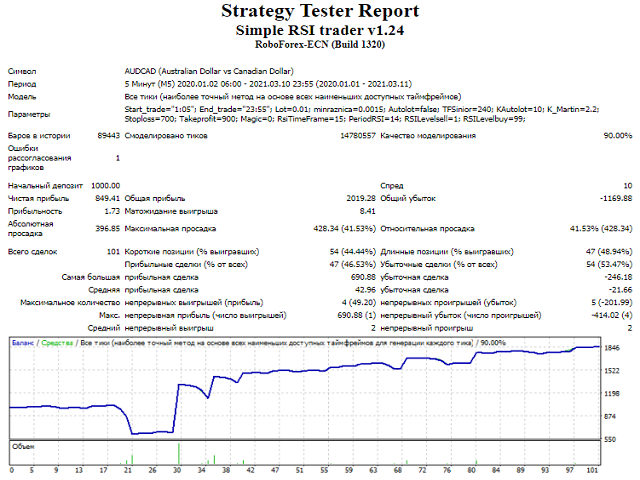Select the parameter line starting with "Start_trade"

tap(362, 109)
